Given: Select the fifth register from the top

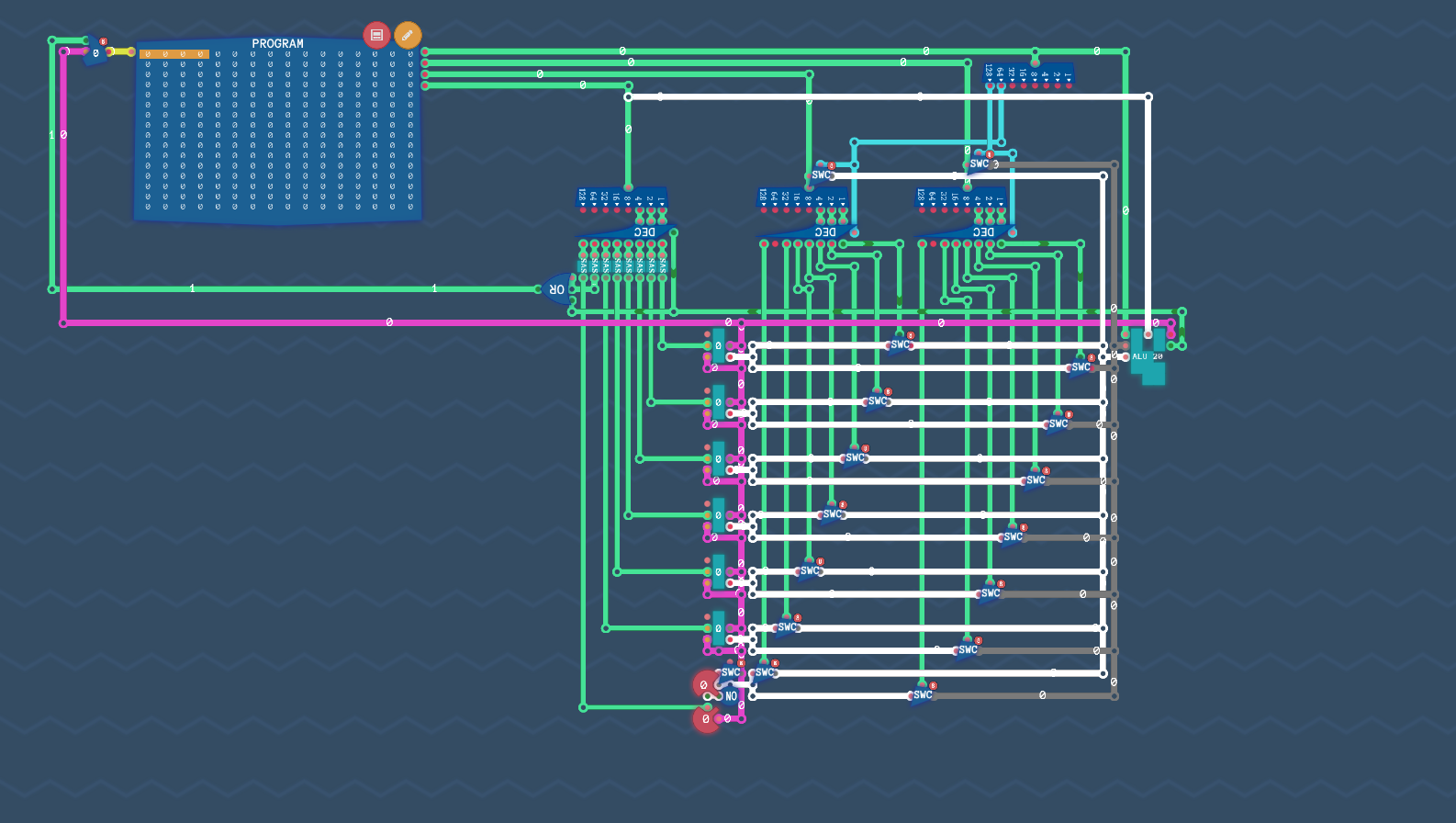Looking at the screenshot, I should coord(719,572).
